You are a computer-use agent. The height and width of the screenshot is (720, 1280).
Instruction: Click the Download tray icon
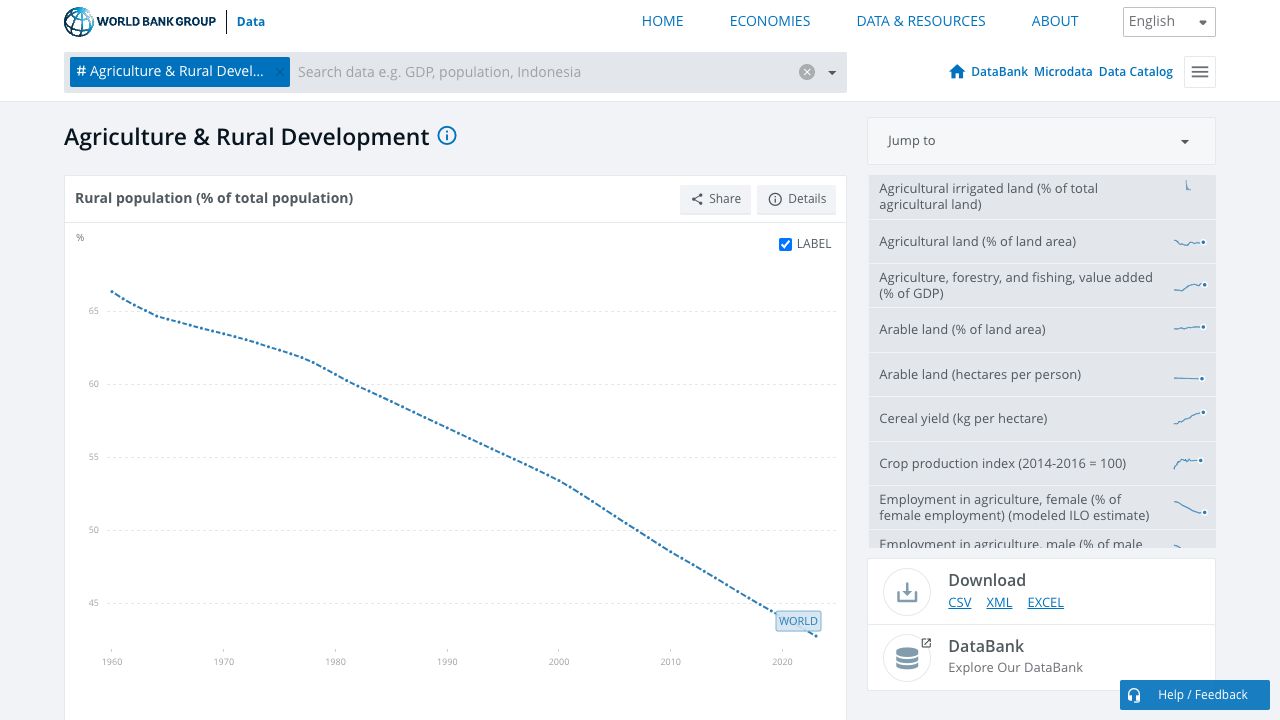[x=907, y=592]
